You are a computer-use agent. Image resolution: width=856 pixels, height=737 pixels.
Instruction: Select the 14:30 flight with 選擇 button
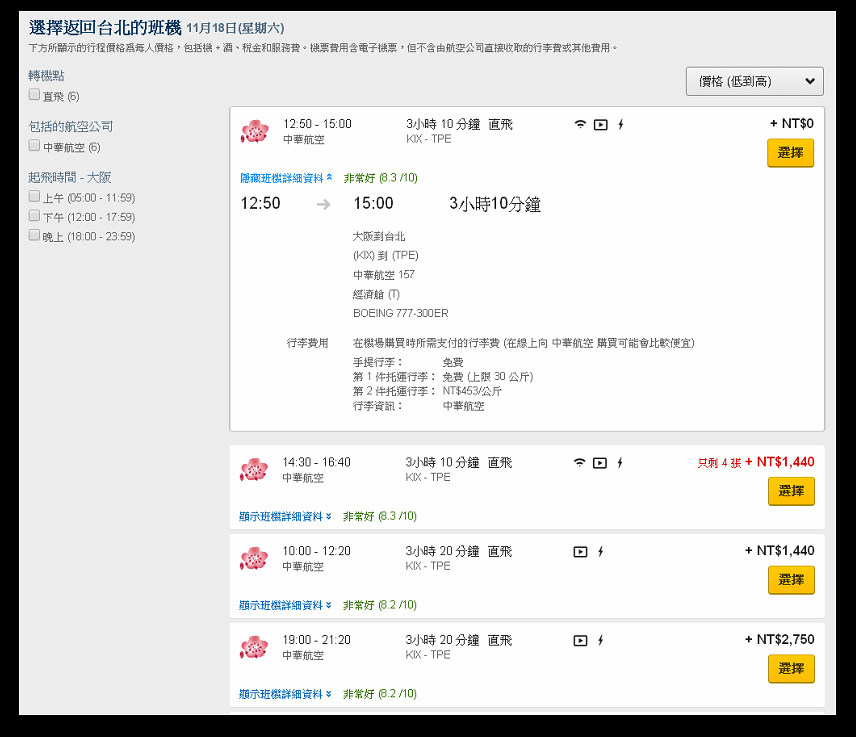tap(791, 491)
